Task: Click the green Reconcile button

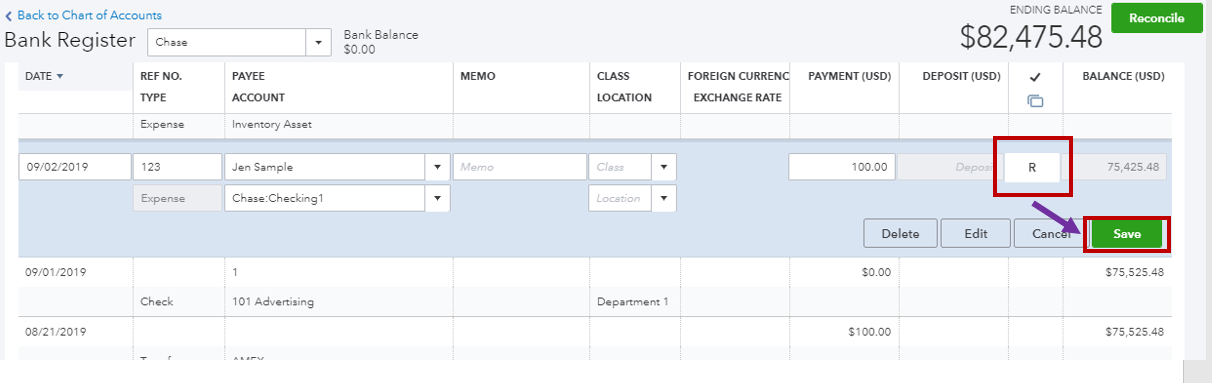Action: [x=1156, y=18]
